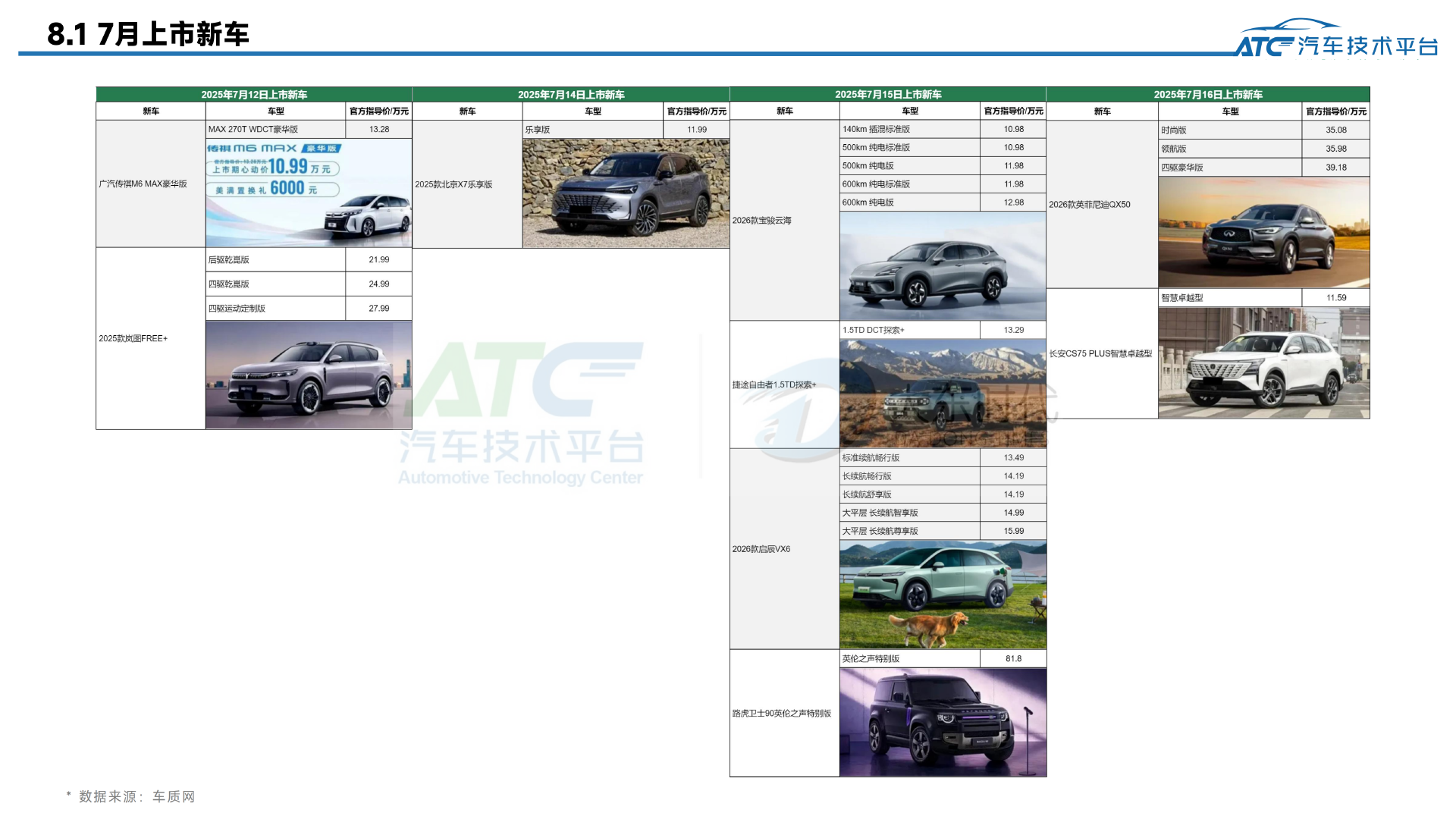
Task: Select price cell 35.08
Action: [x=1336, y=130]
